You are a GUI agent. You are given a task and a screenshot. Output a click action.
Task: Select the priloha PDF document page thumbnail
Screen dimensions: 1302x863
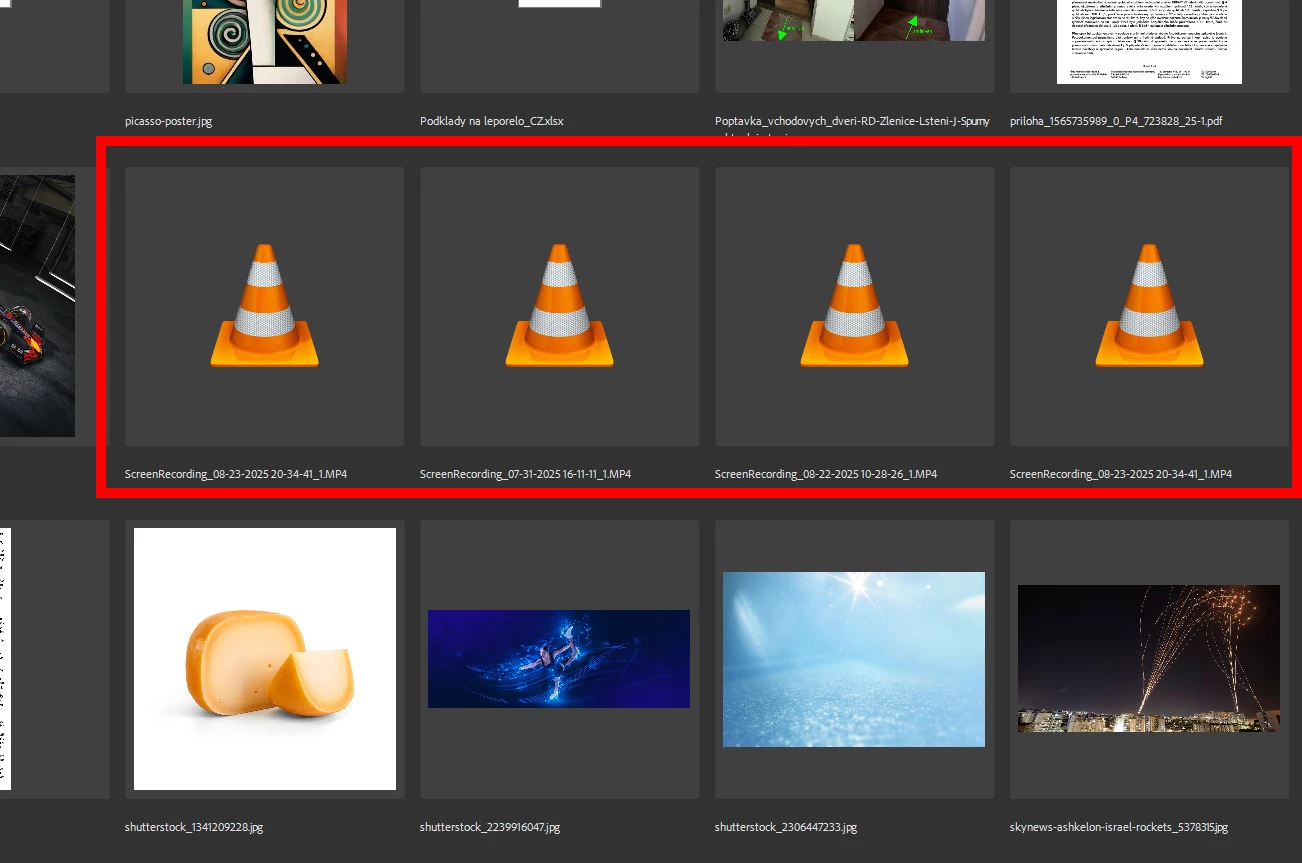tap(1149, 42)
